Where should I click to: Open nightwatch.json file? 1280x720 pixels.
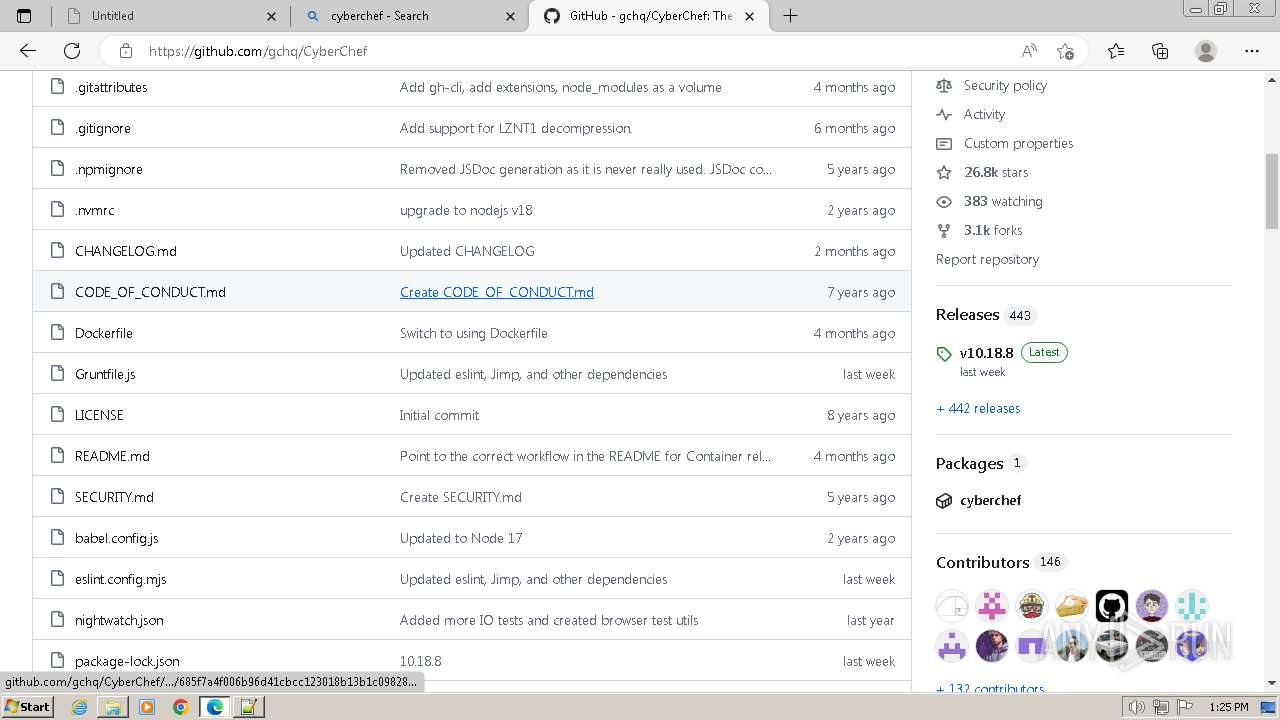119,620
